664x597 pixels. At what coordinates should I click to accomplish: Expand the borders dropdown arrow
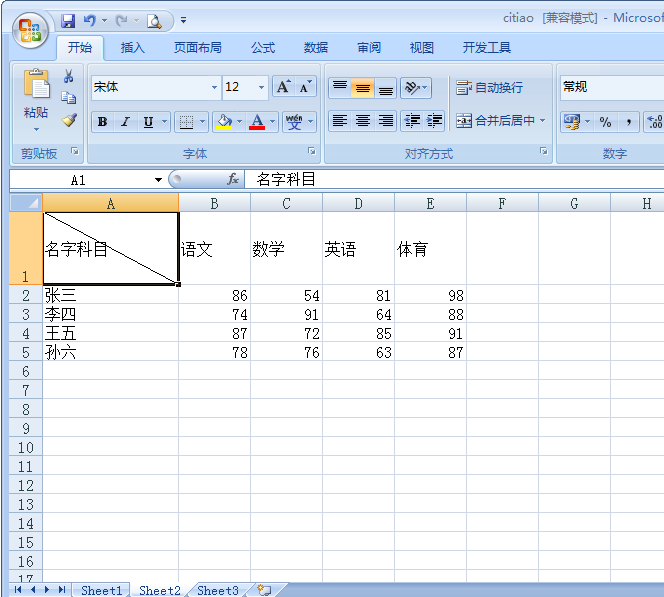[x=202, y=122]
